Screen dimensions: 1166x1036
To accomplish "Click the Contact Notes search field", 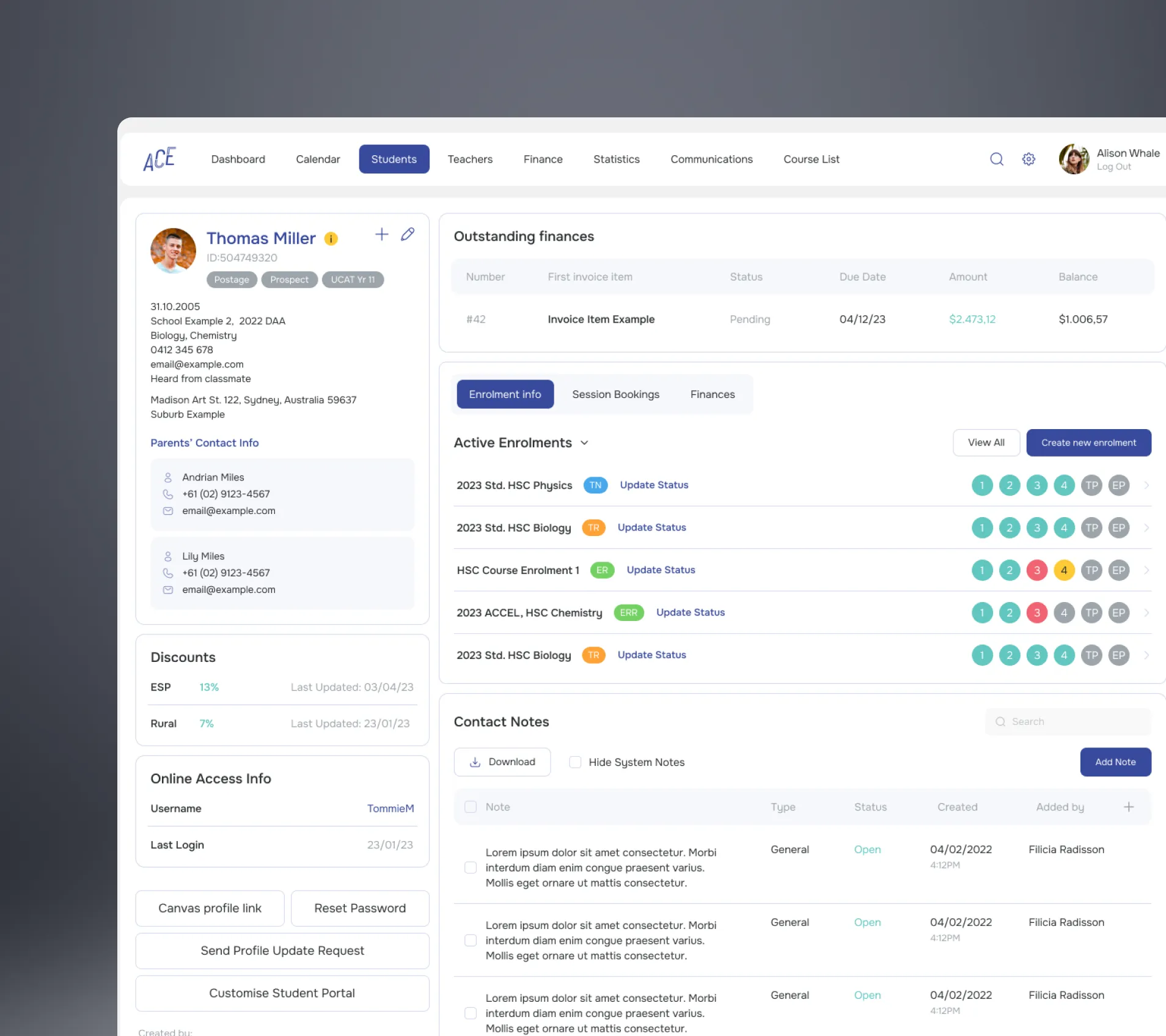I will 1068,722.
